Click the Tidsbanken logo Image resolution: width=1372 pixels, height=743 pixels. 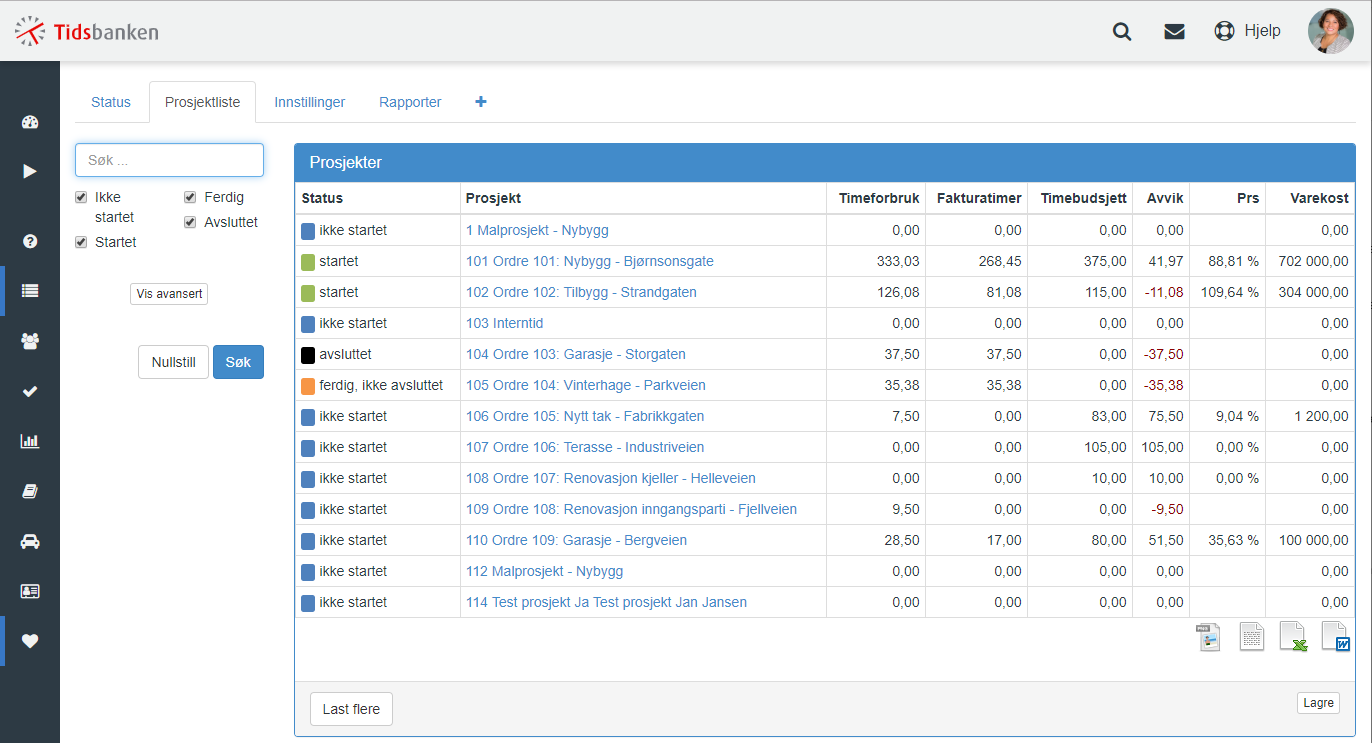pyautogui.click(x=86, y=31)
